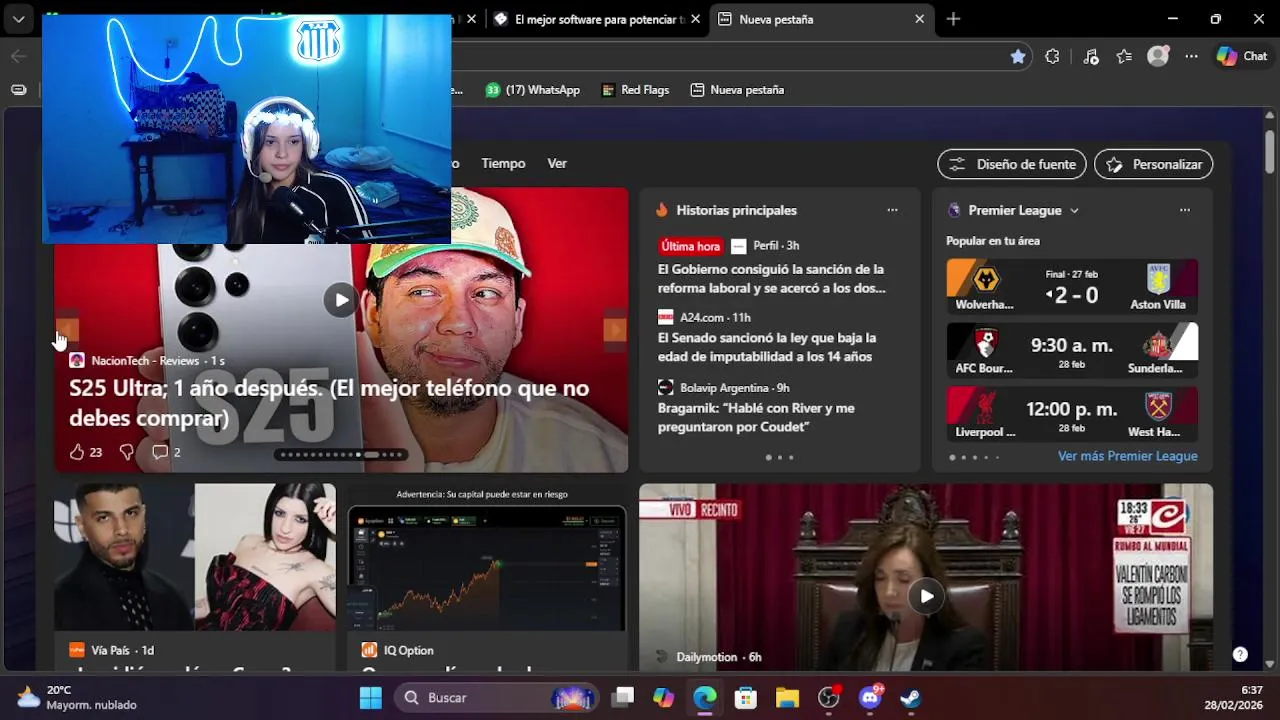Screen dimensions: 1280x720
Task: Open the Edge settings three-dot menu
Action: click(x=1191, y=57)
